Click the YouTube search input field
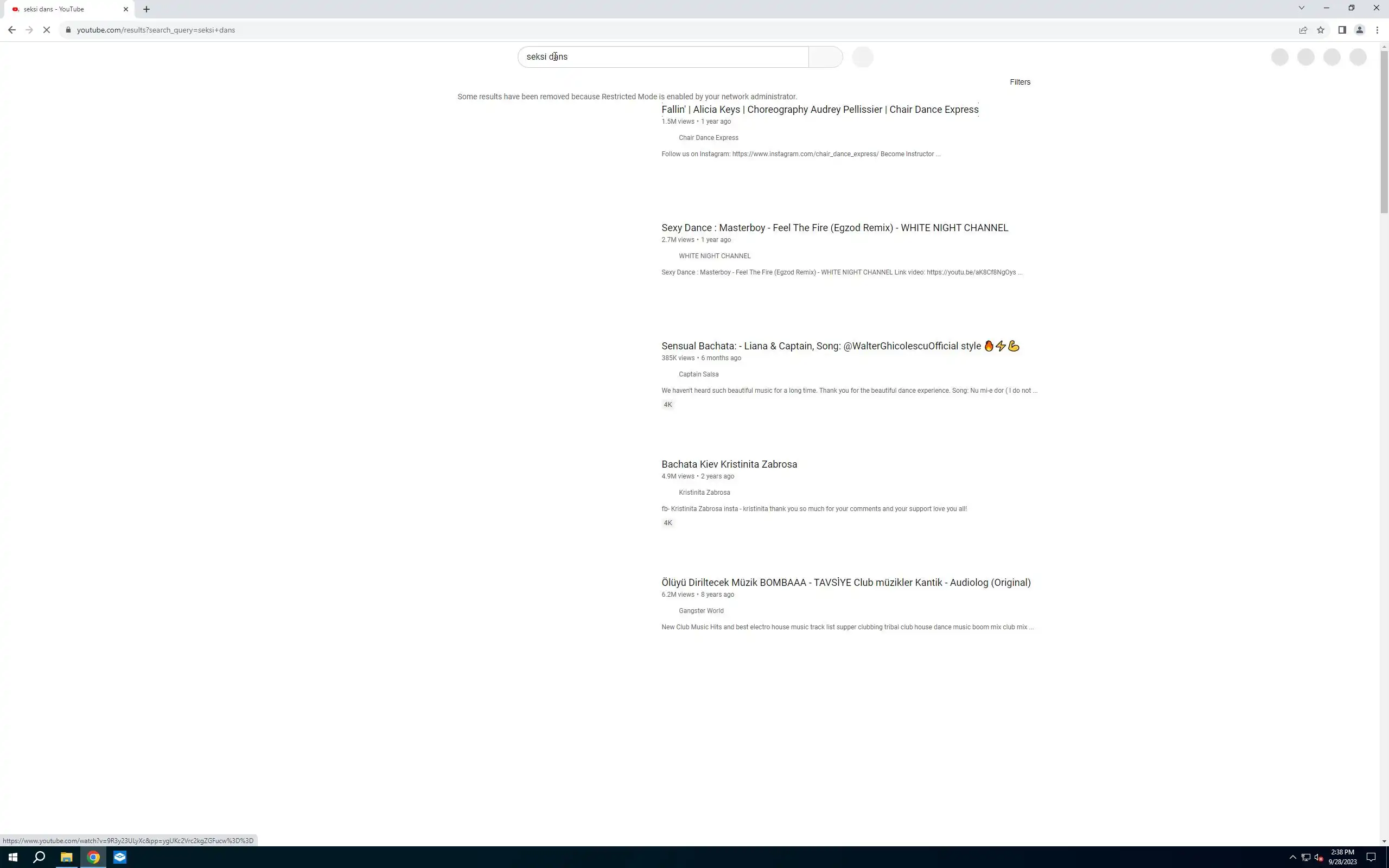This screenshot has height=868, width=1389. pyautogui.click(x=663, y=57)
